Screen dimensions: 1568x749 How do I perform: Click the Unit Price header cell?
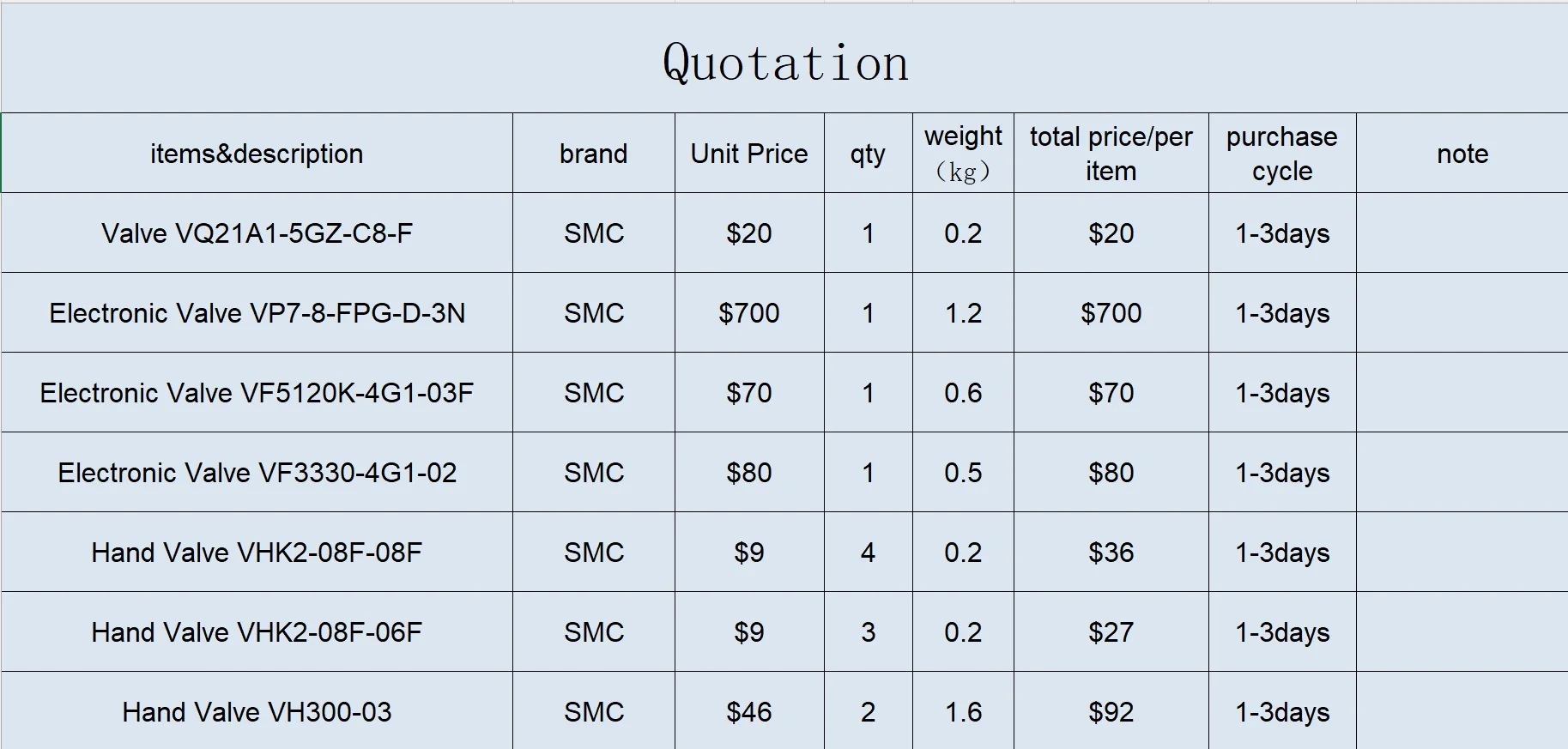749,153
